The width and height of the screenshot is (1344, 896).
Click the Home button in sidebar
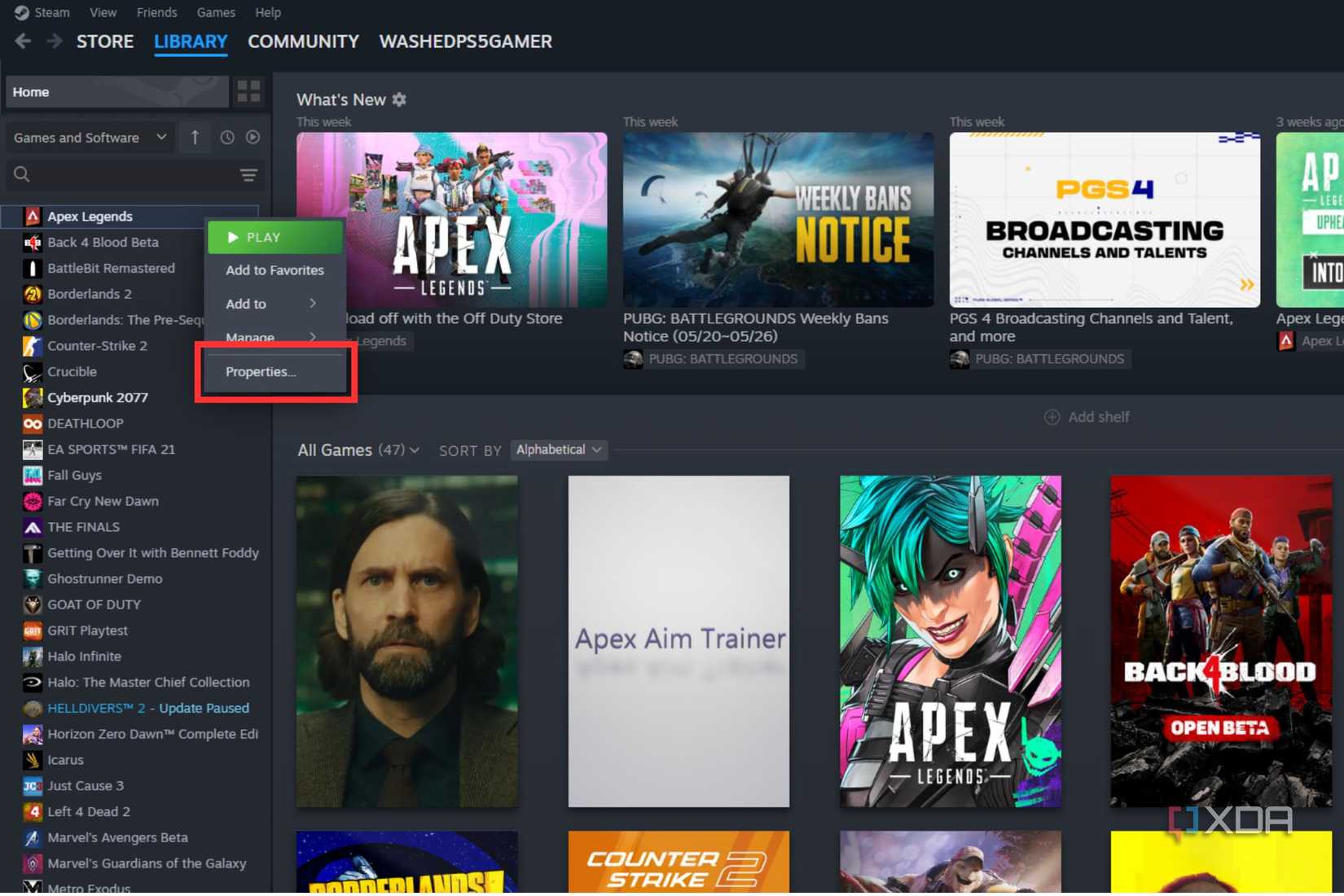point(117,92)
